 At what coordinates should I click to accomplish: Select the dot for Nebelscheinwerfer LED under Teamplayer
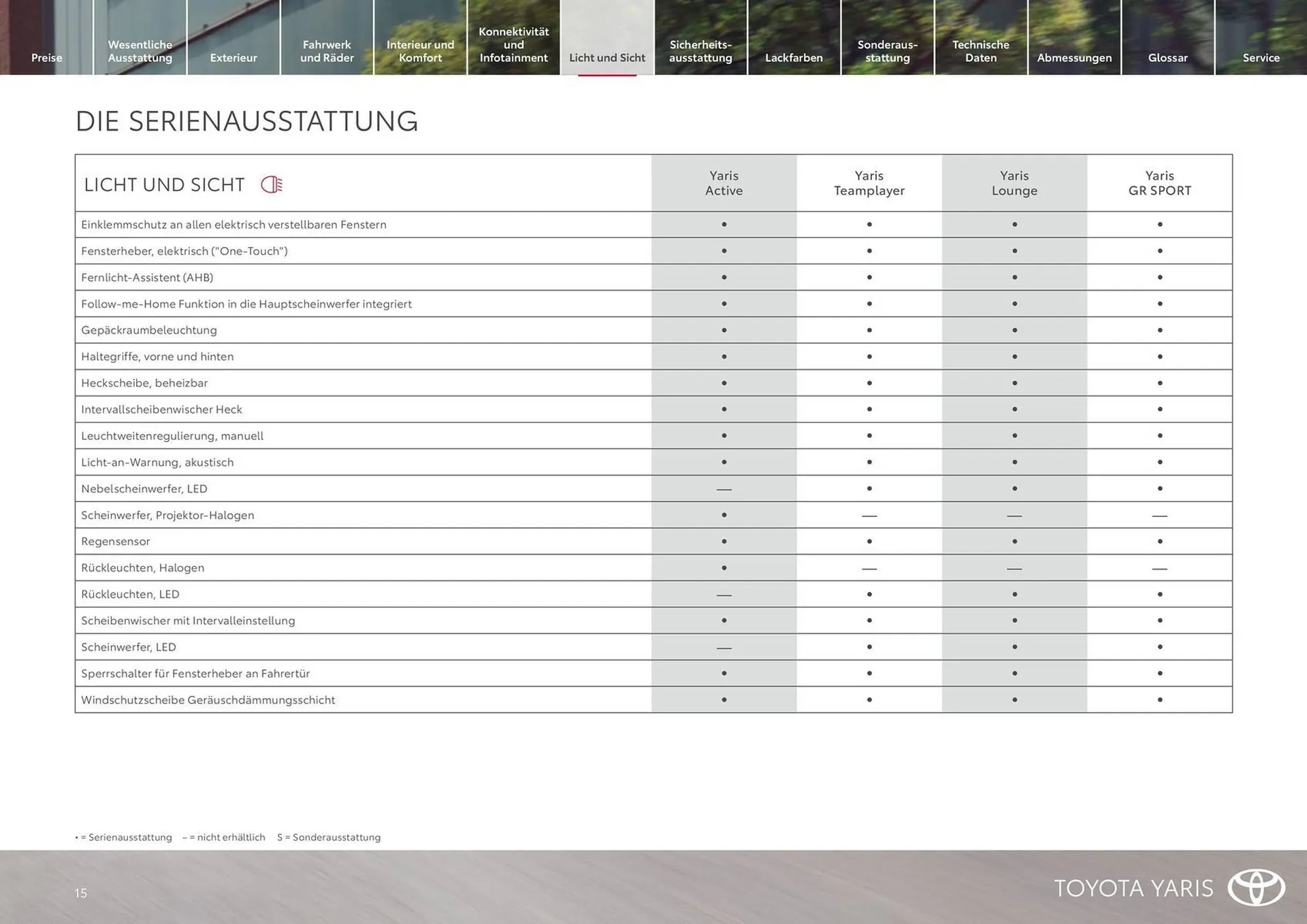[869, 489]
